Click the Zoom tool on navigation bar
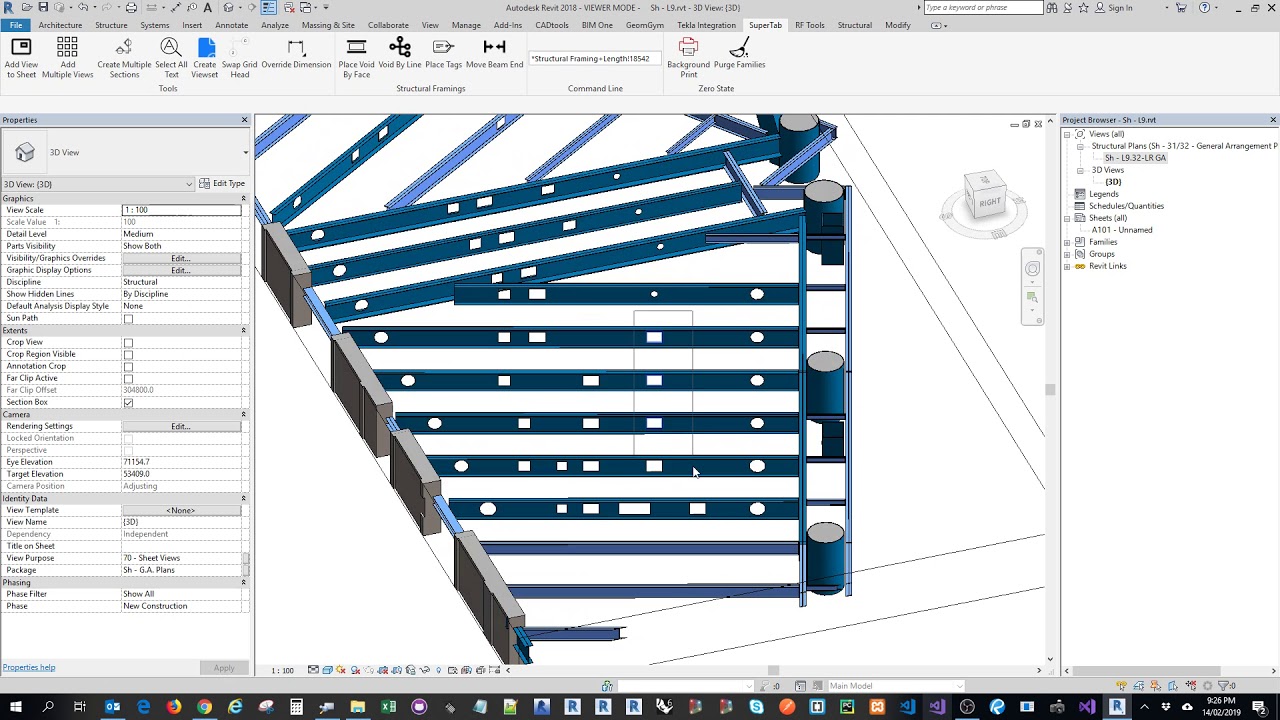Screen dimensions: 1280x720 1033,297
